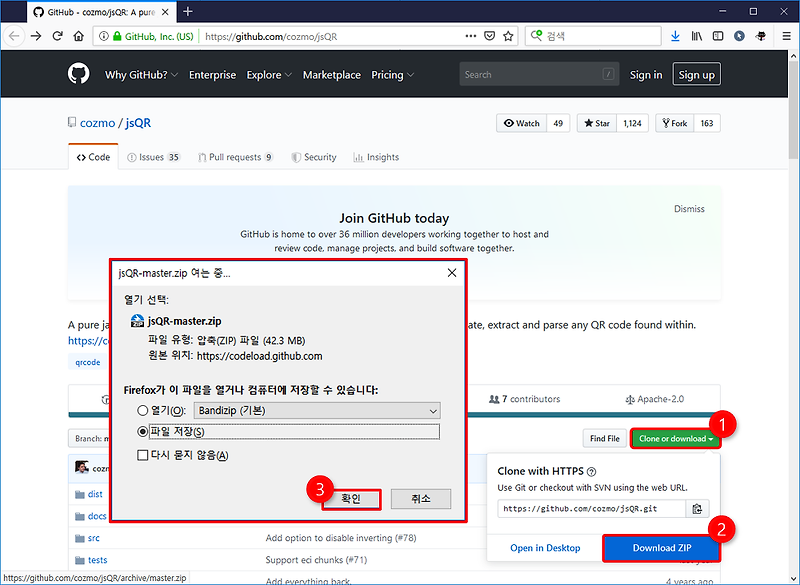The width and height of the screenshot is (800, 585).
Task: Open a new browser tab
Action: coord(188,12)
